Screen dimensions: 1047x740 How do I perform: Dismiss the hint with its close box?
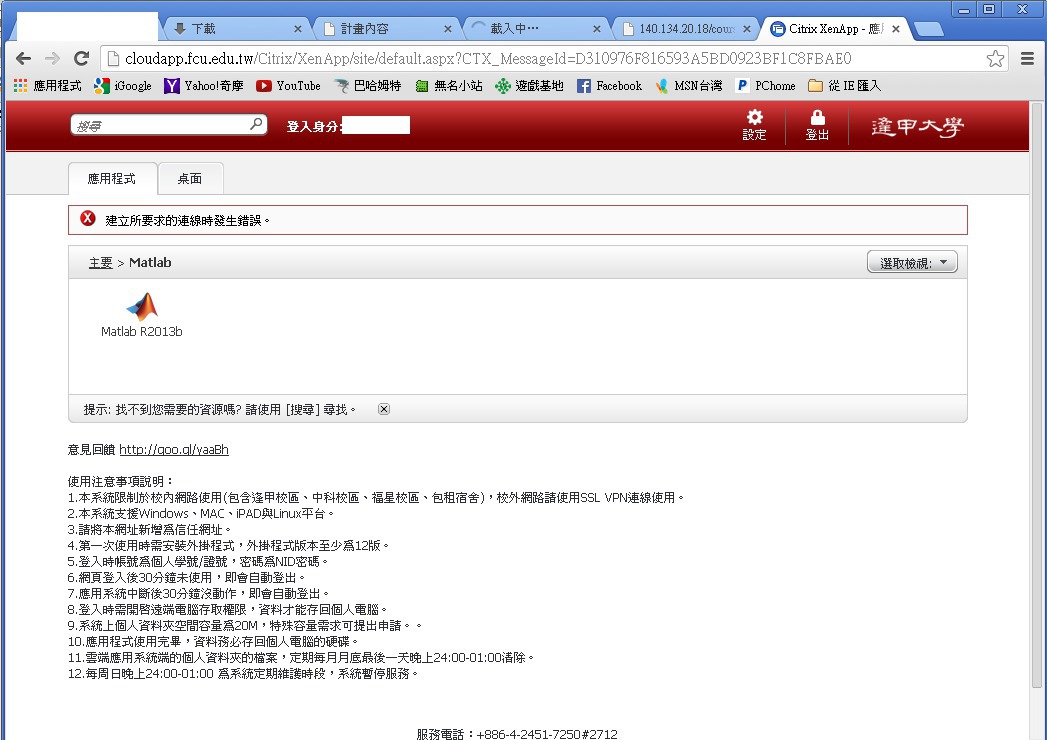point(383,409)
